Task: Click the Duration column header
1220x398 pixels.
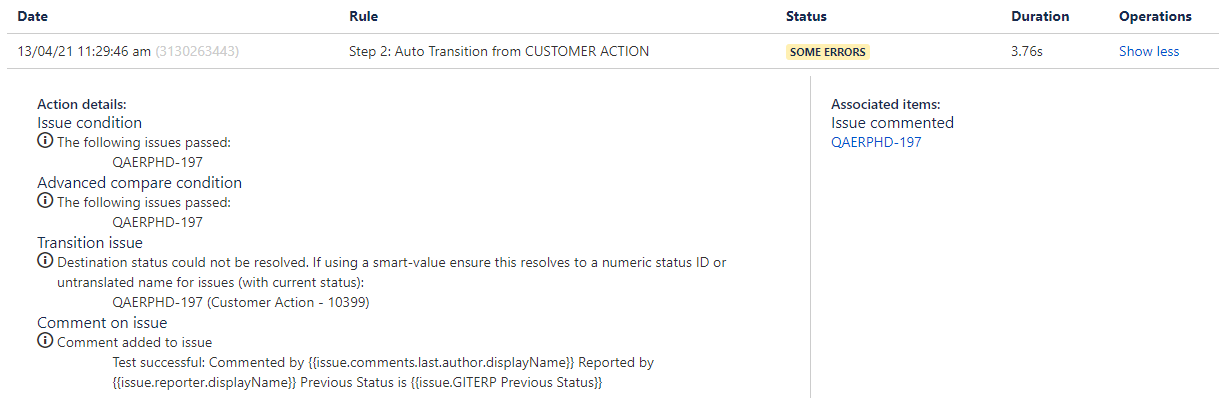Action: pos(1040,16)
